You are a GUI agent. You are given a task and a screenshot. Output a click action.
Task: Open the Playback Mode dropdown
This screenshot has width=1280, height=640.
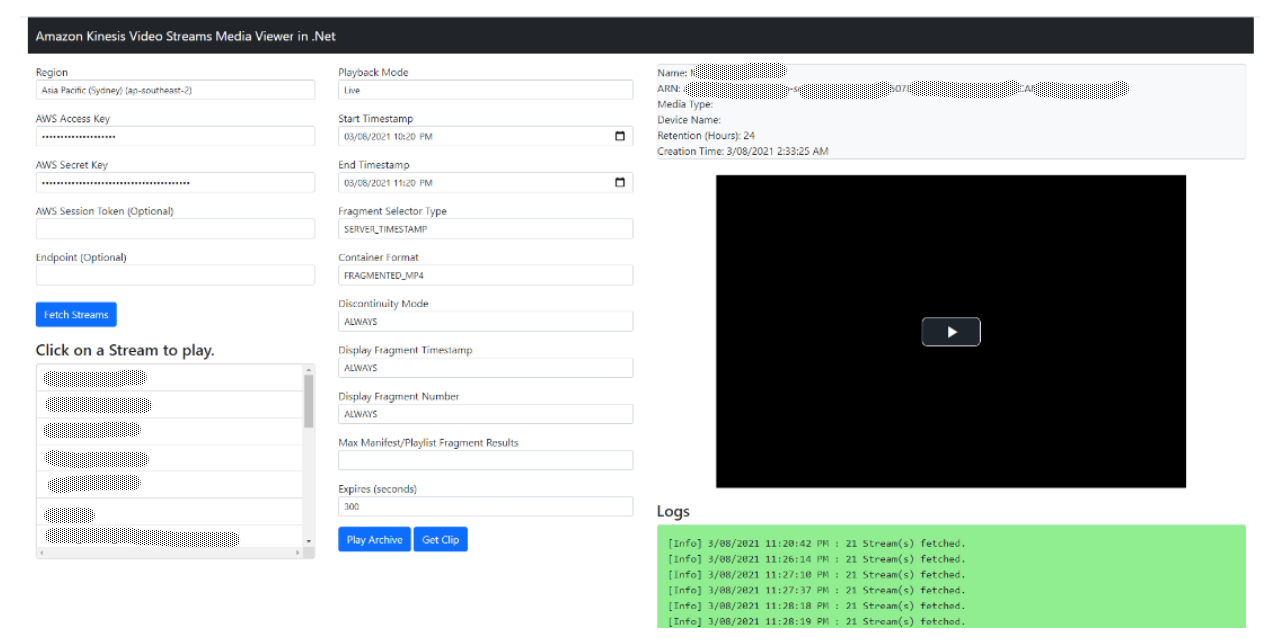pyautogui.click(x=485, y=89)
